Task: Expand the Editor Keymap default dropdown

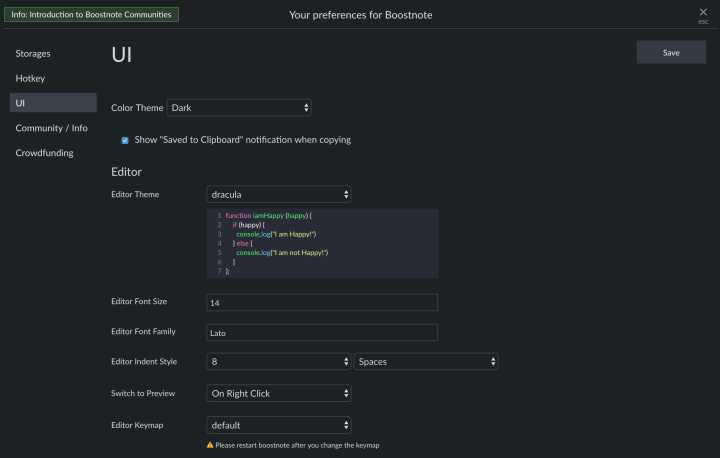Action: pos(279,426)
